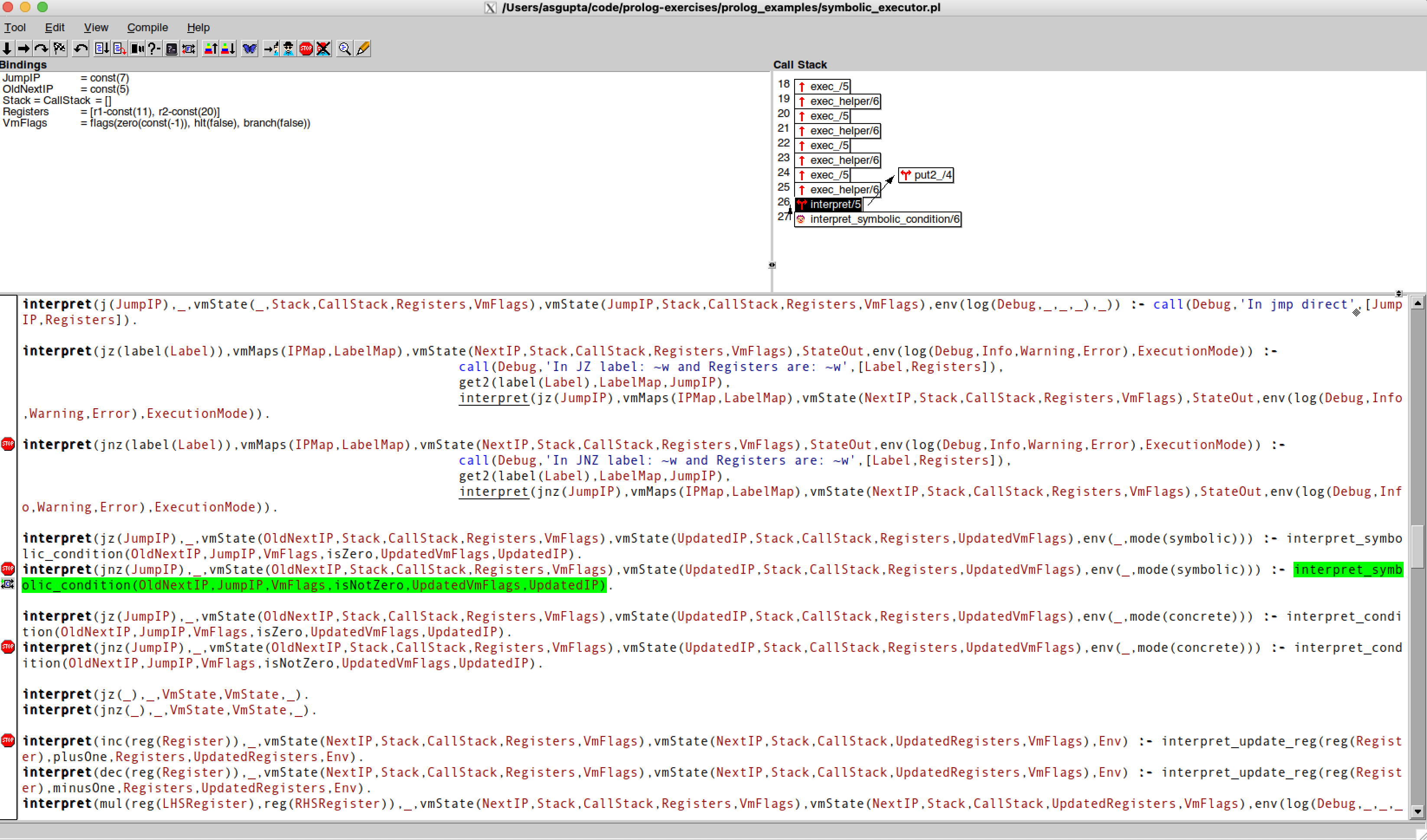Click the Query '?-' toolbar icon
The height and width of the screenshot is (840, 1427).
(x=154, y=49)
